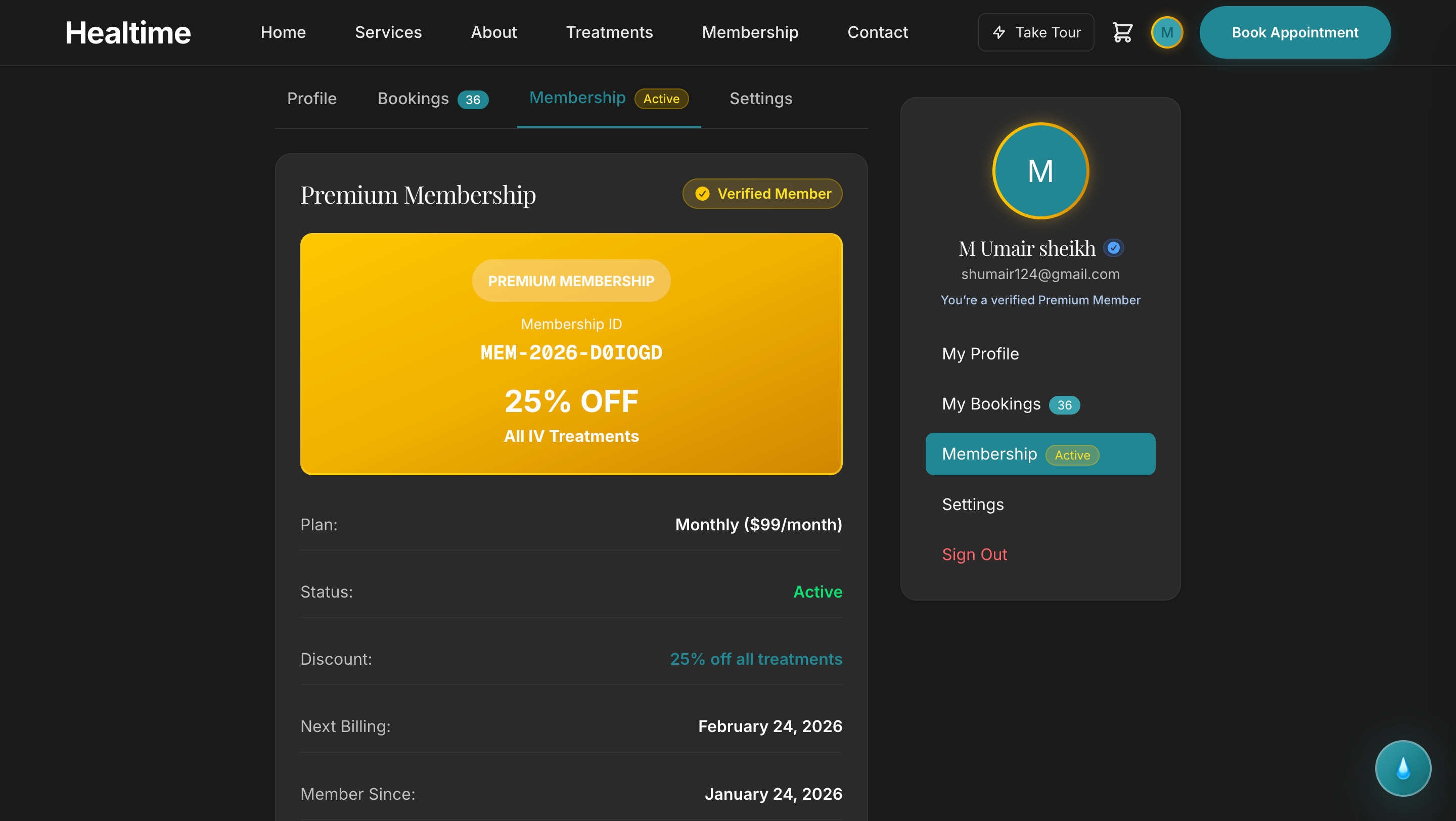
Task: Open My Profile from the sidebar
Action: click(980, 354)
